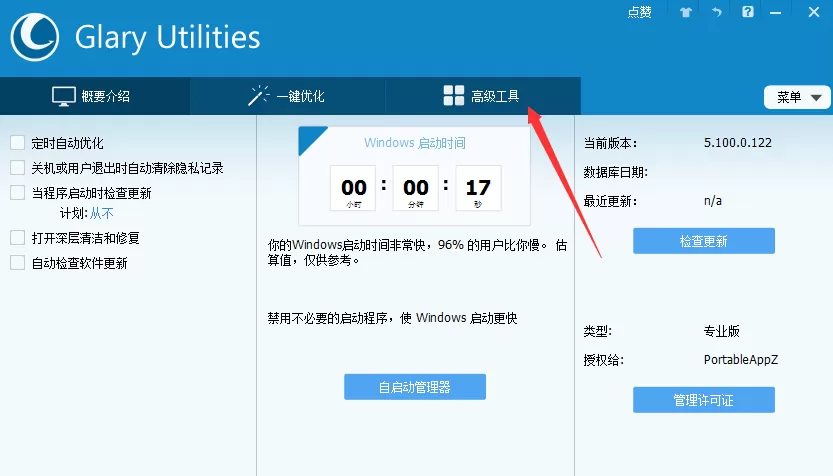Click the undo/restore arrow icon
The image size is (833, 476).
(x=717, y=12)
